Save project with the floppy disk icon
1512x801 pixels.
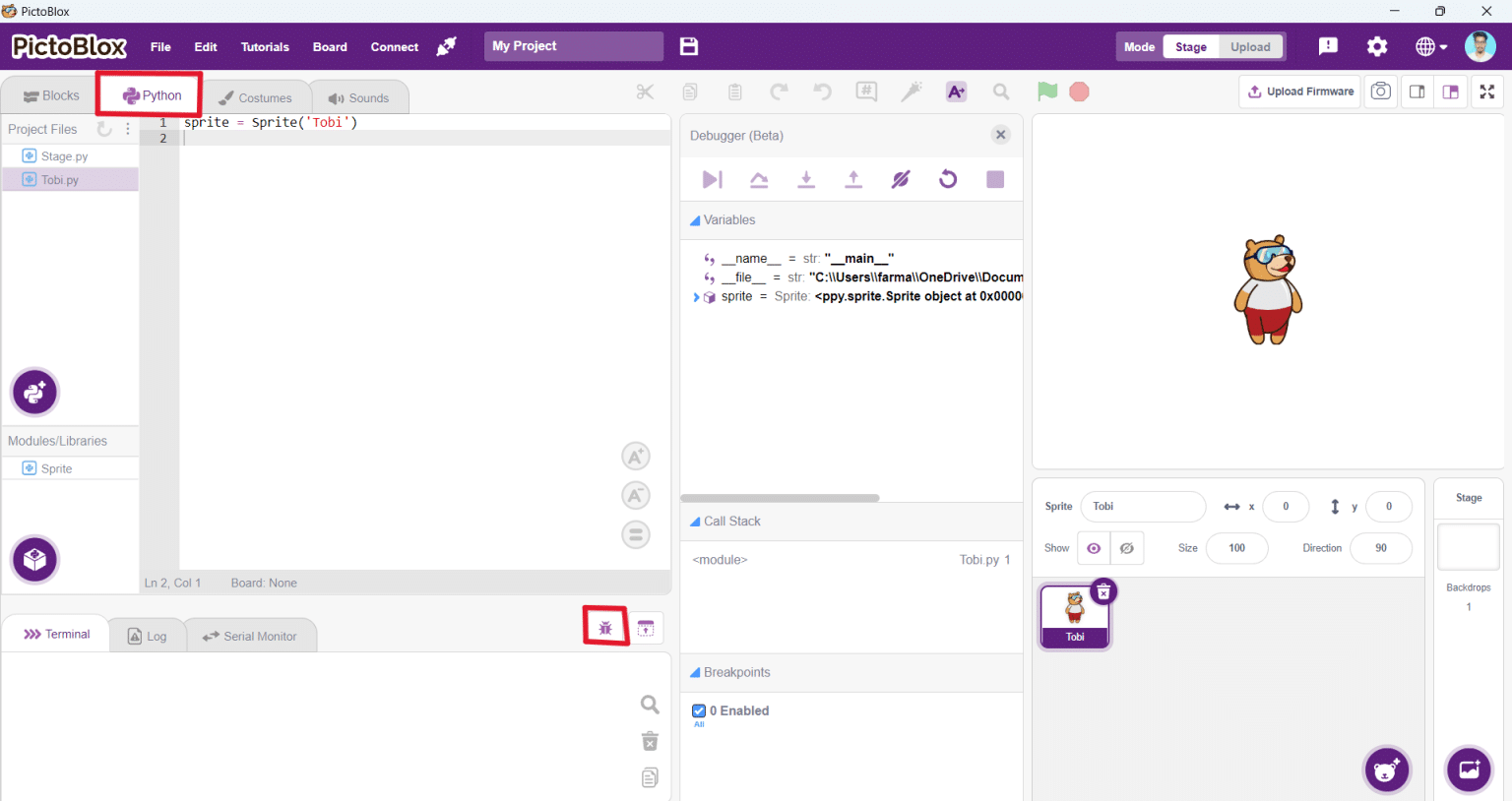(689, 46)
